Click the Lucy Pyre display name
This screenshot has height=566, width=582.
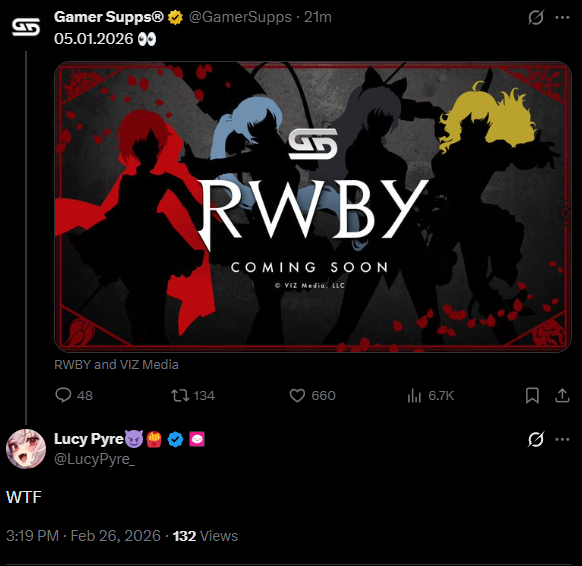tap(89, 439)
